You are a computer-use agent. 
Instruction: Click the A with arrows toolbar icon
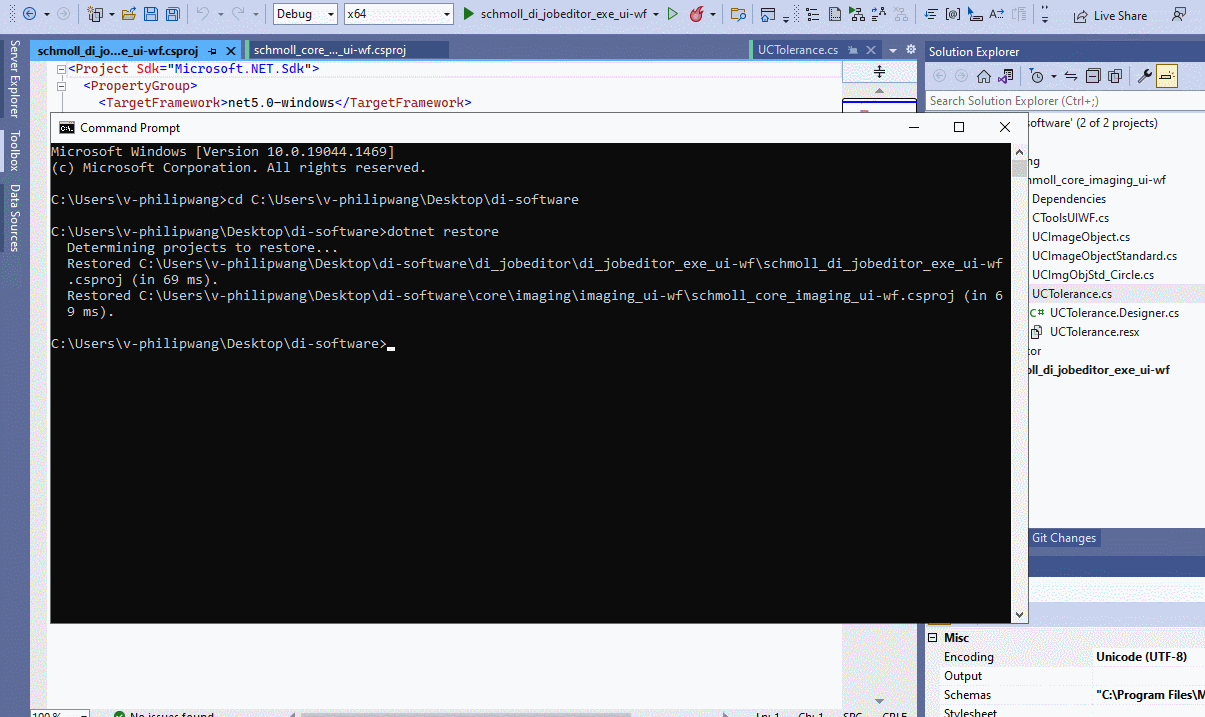[997, 14]
